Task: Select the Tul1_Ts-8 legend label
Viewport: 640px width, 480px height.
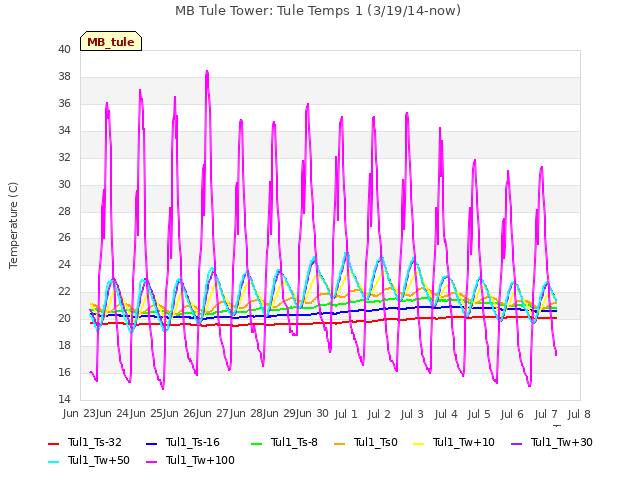Action: [x=294, y=442]
